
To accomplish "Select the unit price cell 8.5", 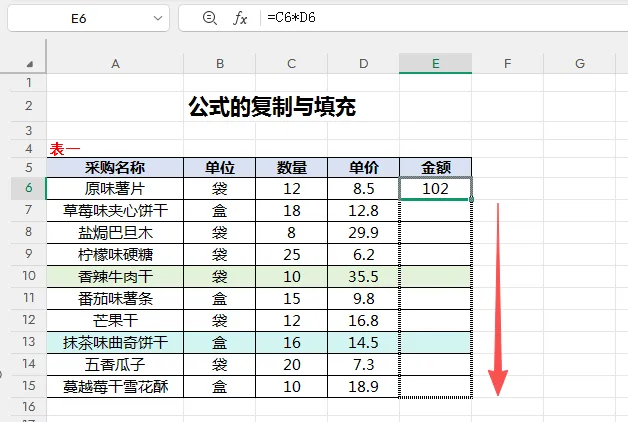I will tap(364, 189).
